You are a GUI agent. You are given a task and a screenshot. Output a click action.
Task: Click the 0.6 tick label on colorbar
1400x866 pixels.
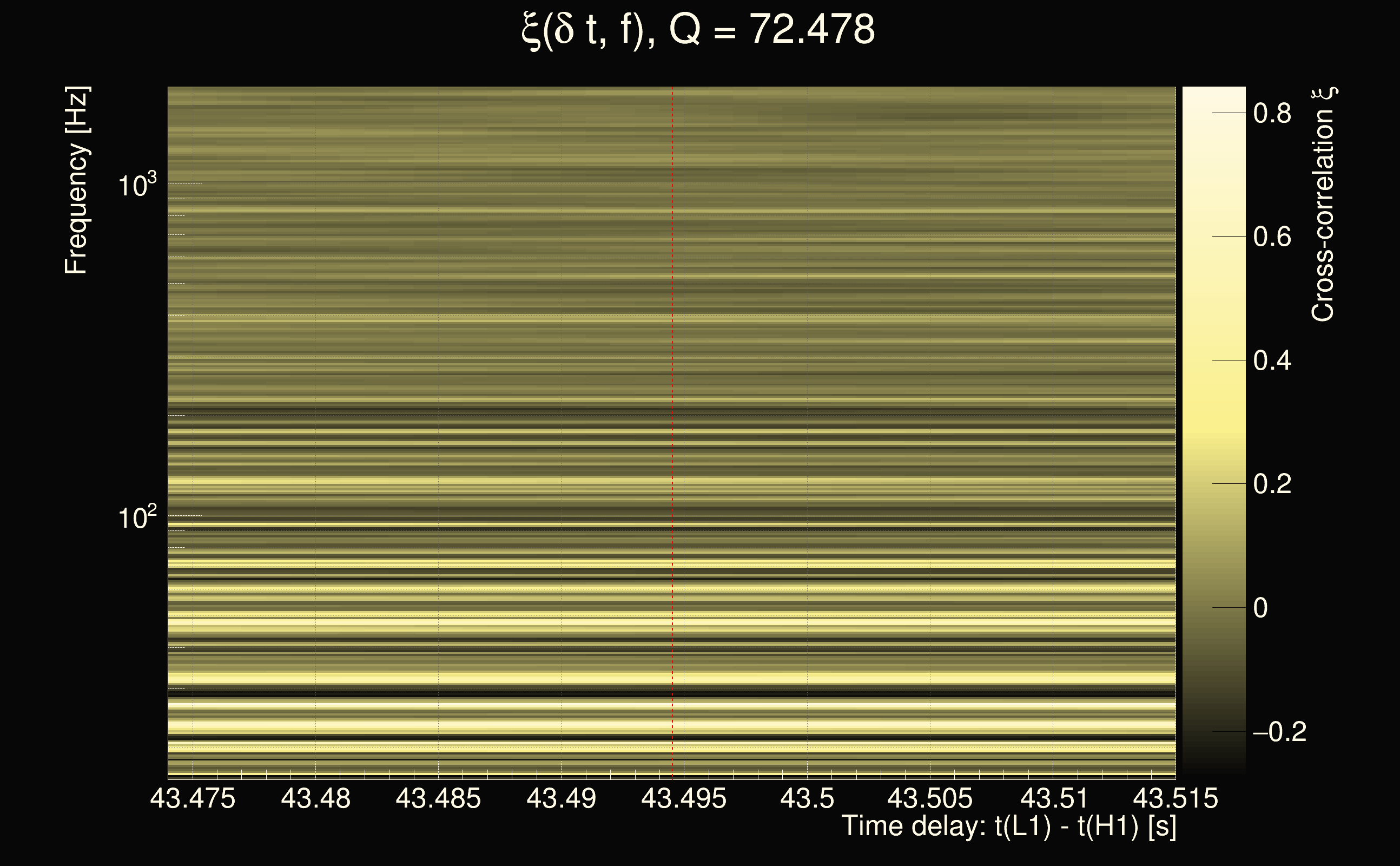pos(1272,237)
